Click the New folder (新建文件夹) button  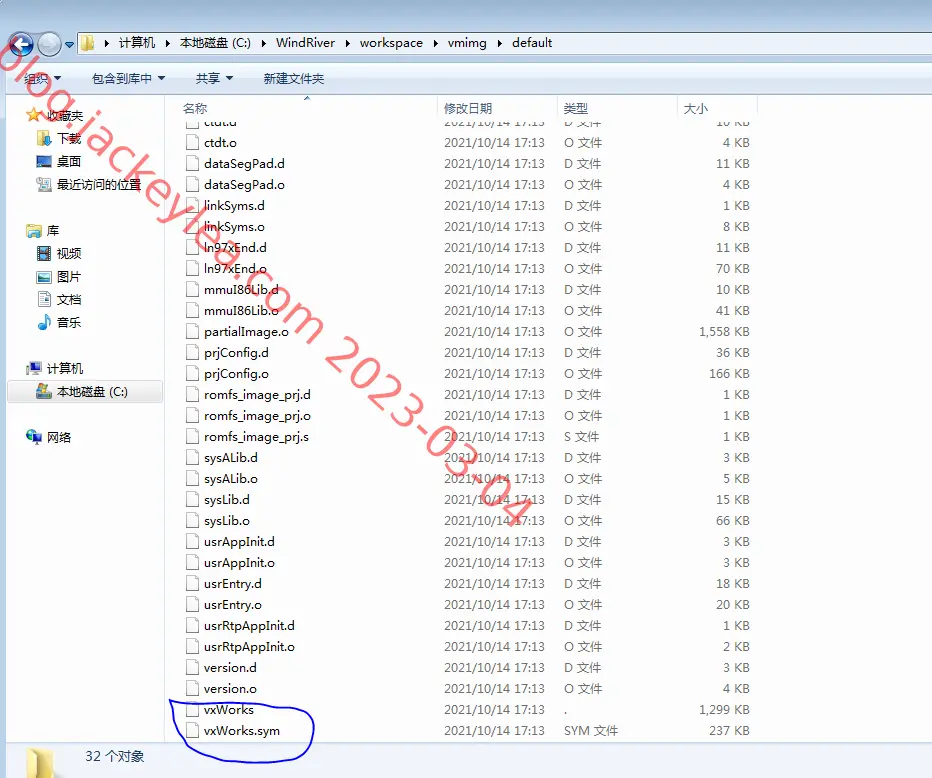click(294, 78)
